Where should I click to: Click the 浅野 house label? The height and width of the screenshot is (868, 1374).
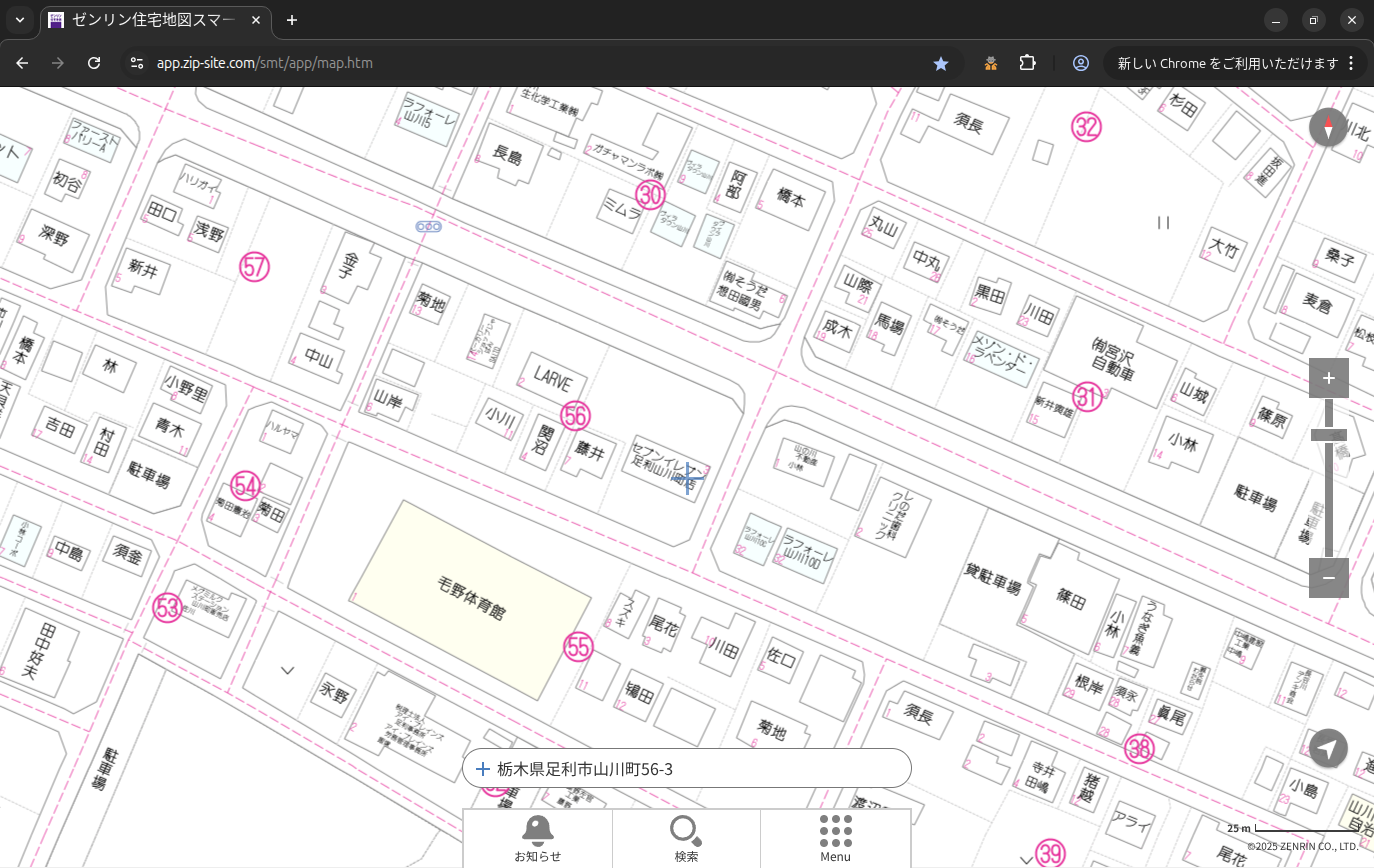210,234
